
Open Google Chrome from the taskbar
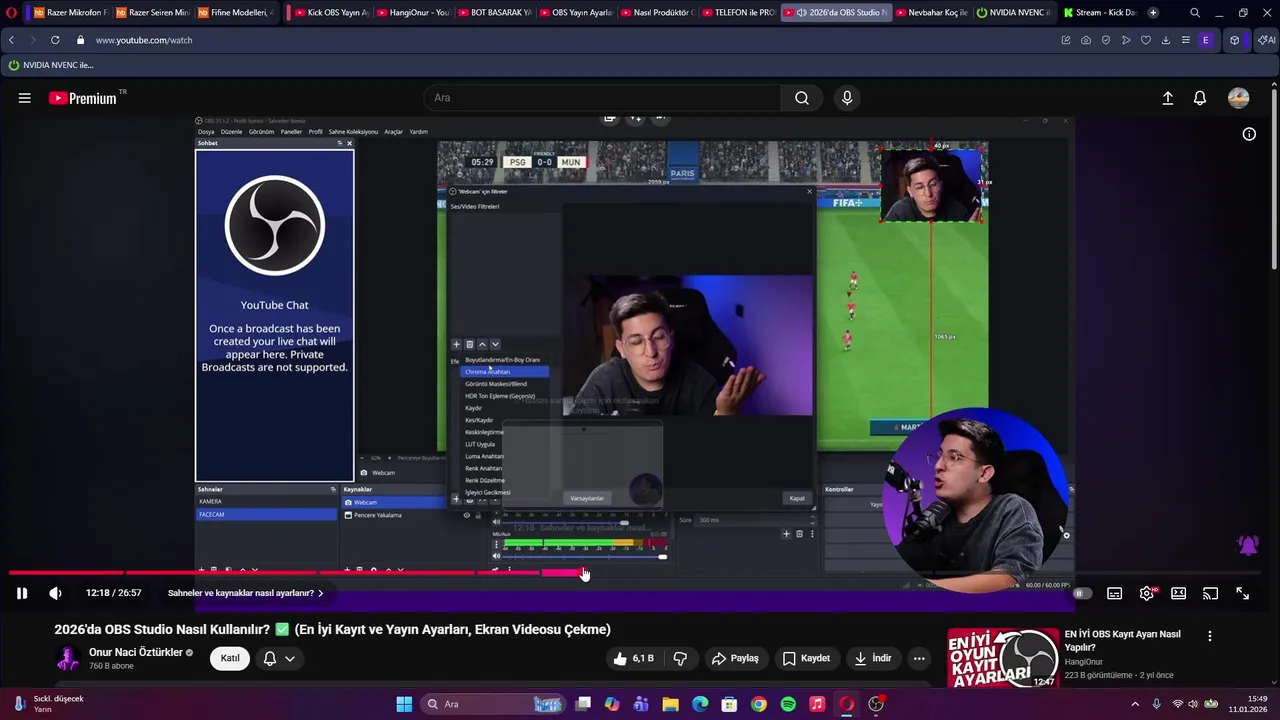[759, 704]
